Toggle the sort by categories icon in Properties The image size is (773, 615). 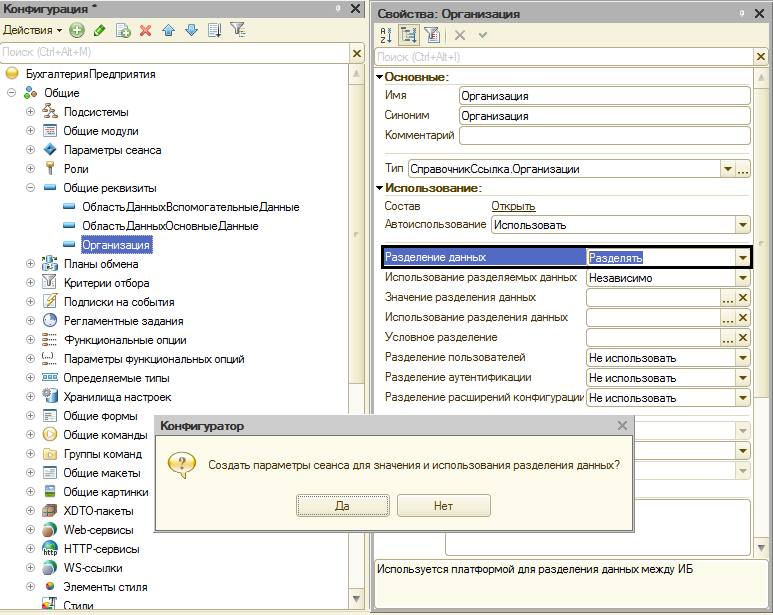pos(409,34)
